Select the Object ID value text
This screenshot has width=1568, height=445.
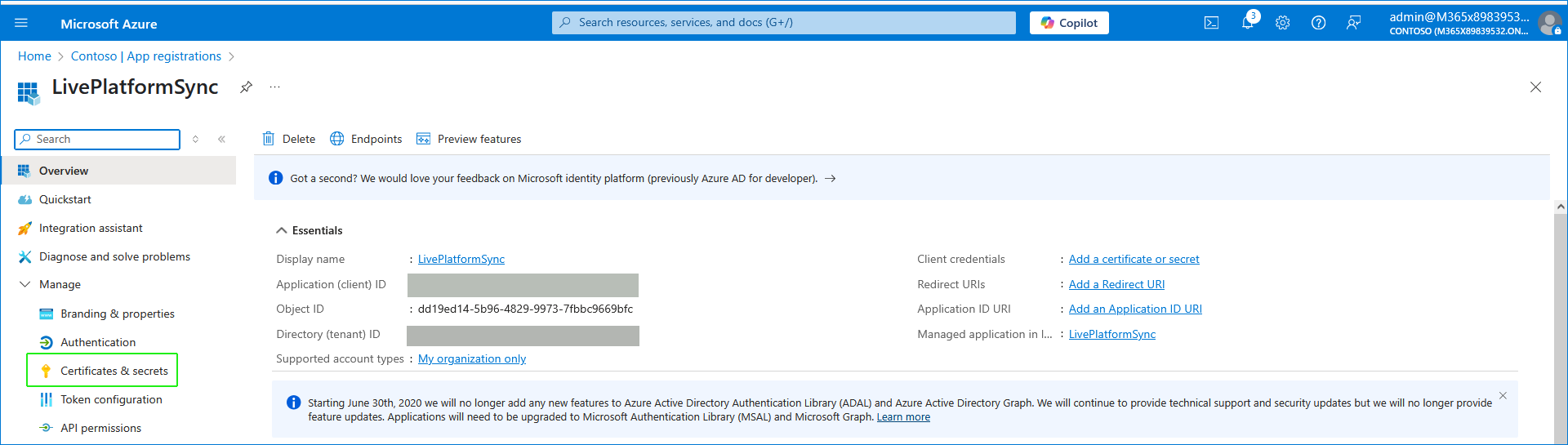pyautogui.click(x=525, y=309)
